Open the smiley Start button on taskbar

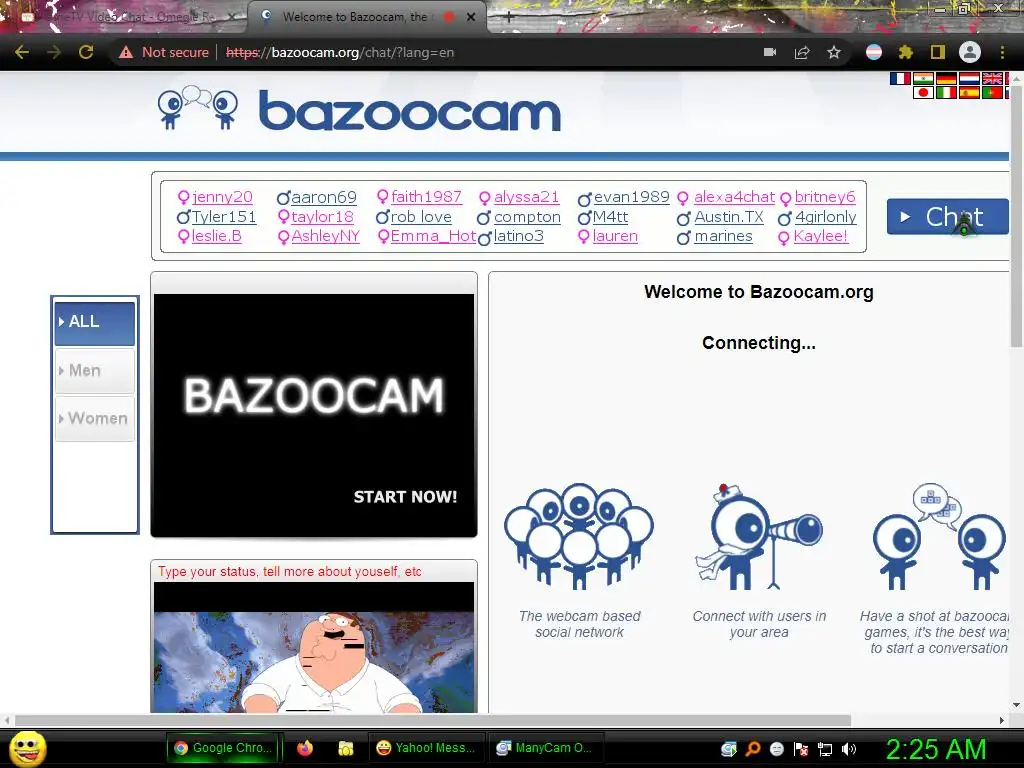pos(28,748)
